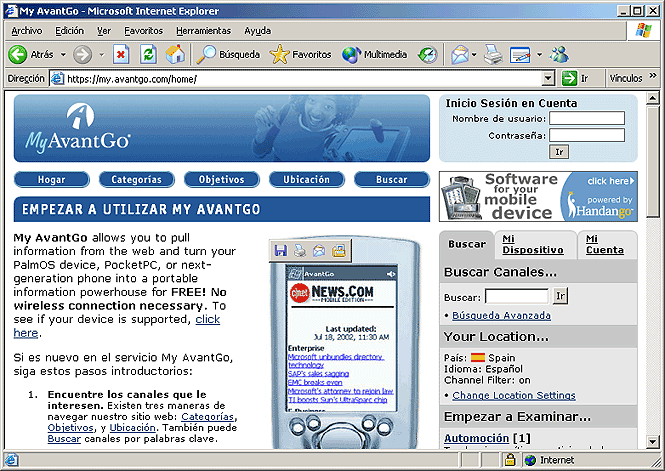Click the Spain flag icon
This screenshot has width=665, height=471.
478,357
